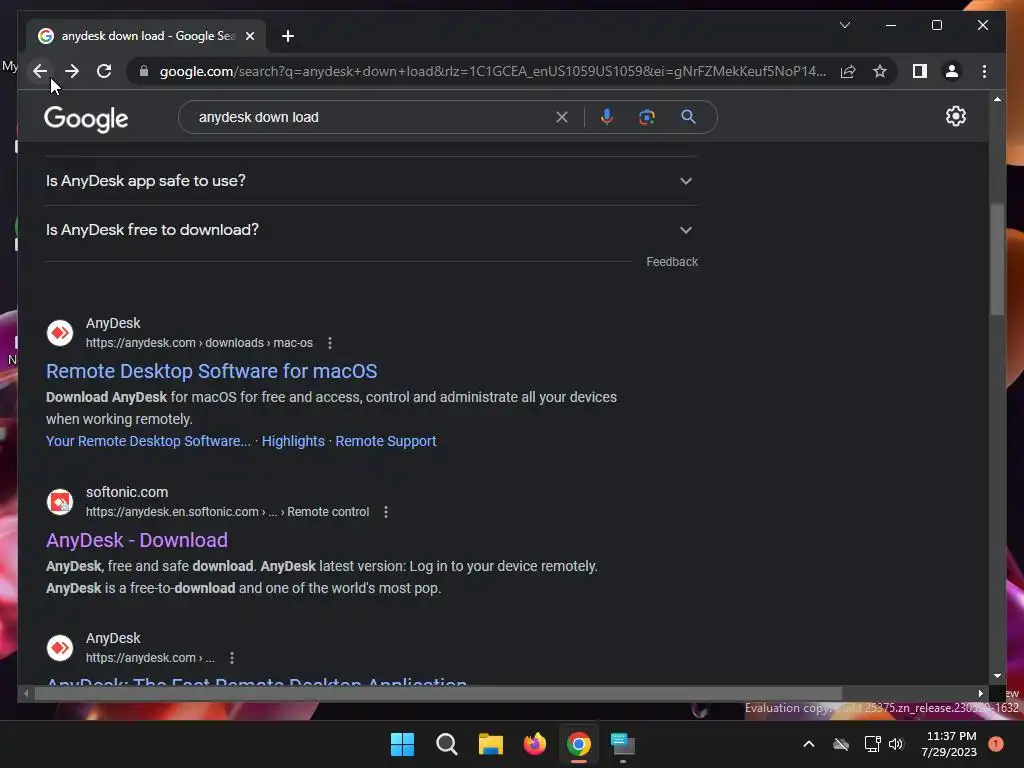Viewport: 1024px width, 768px height.
Task: Open more options for softonic.com result
Action: click(x=386, y=512)
